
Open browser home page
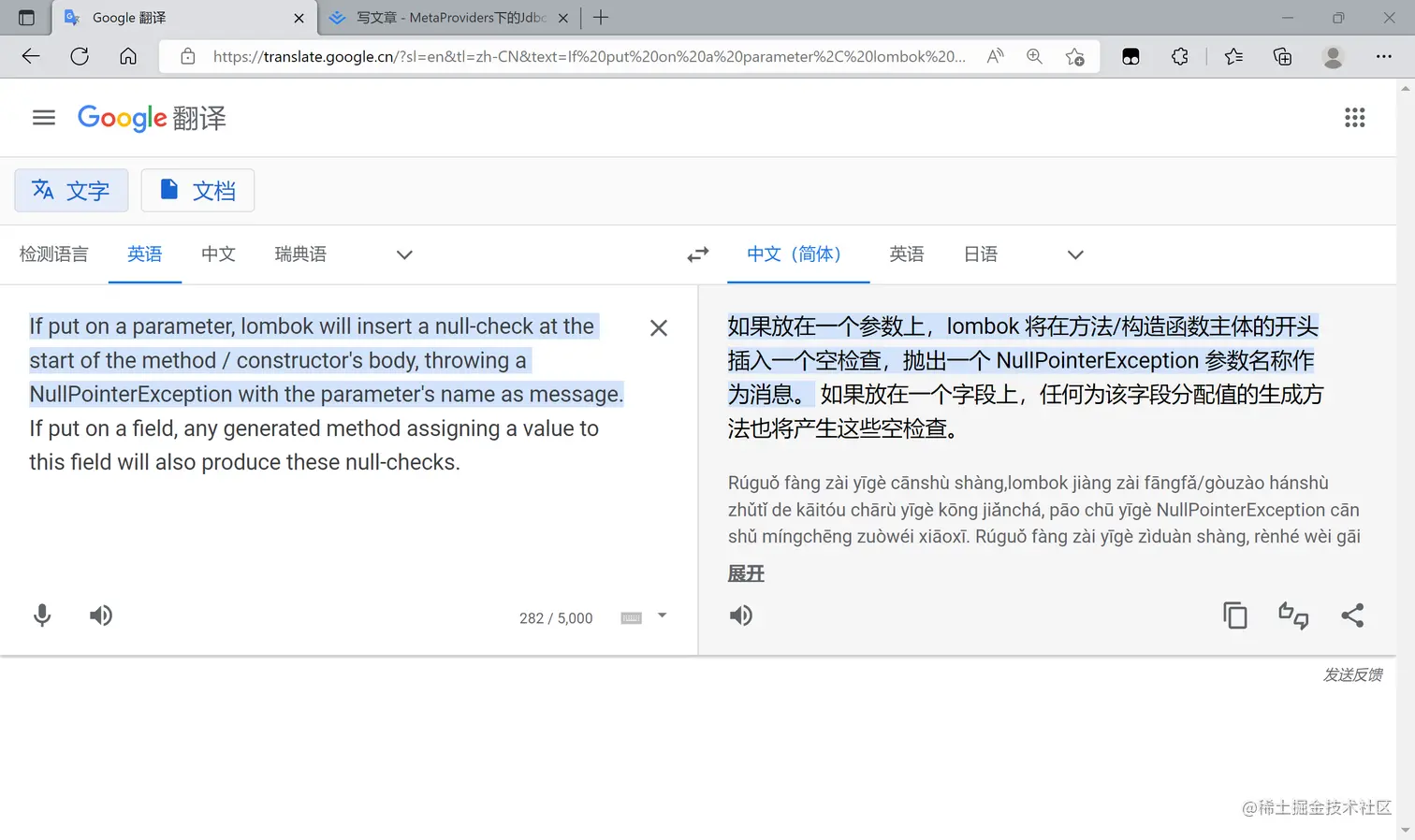128,56
